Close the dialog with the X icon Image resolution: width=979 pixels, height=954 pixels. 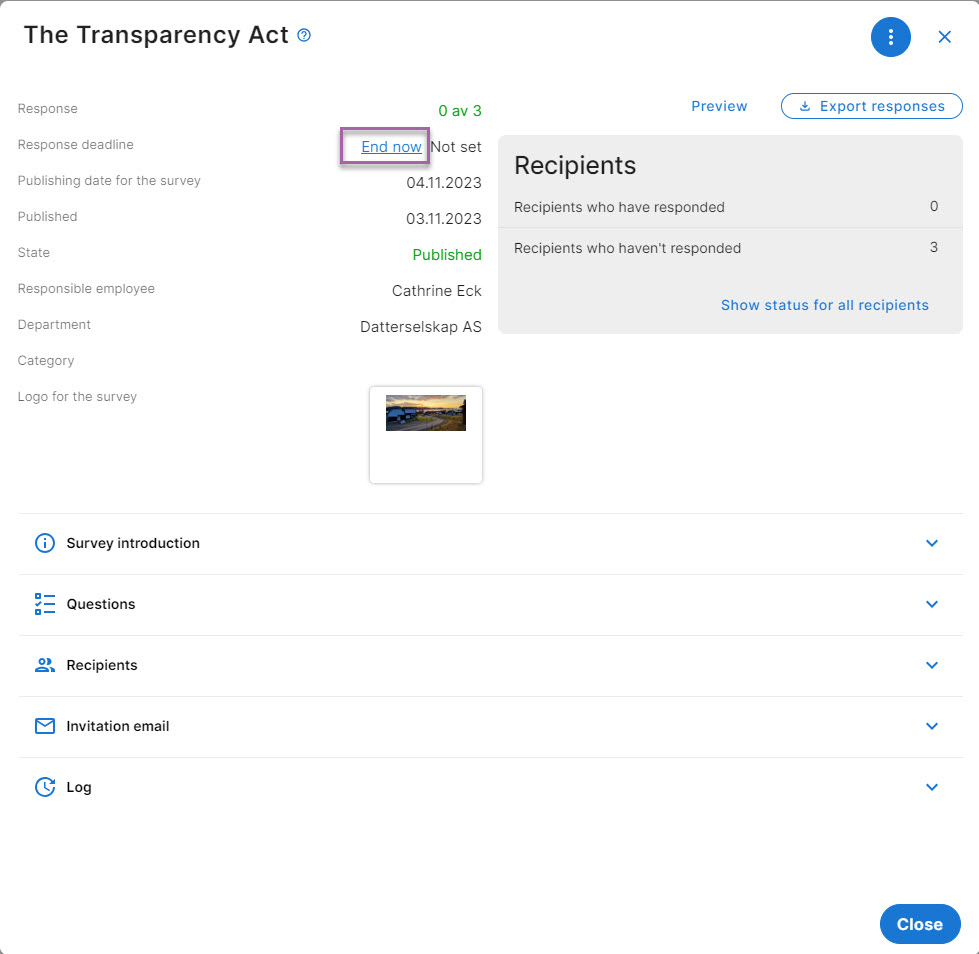pos(944,37)
